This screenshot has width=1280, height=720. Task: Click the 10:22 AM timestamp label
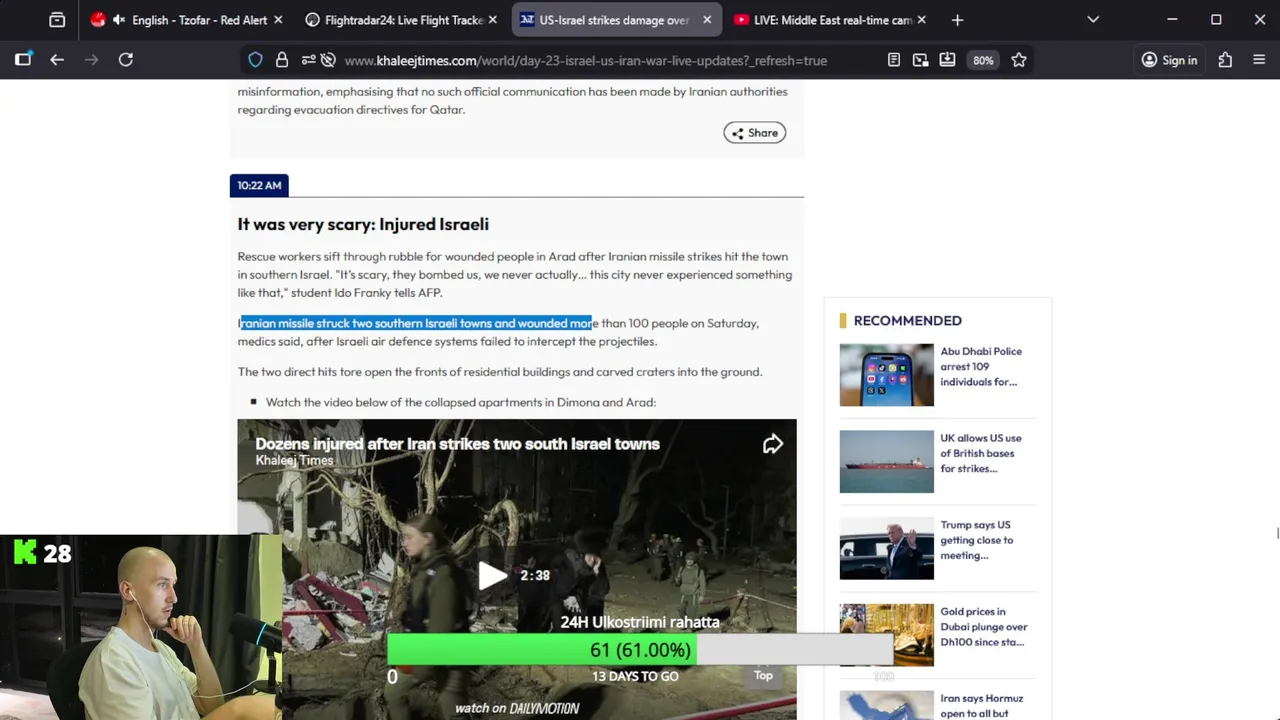(x=259, y=185)
